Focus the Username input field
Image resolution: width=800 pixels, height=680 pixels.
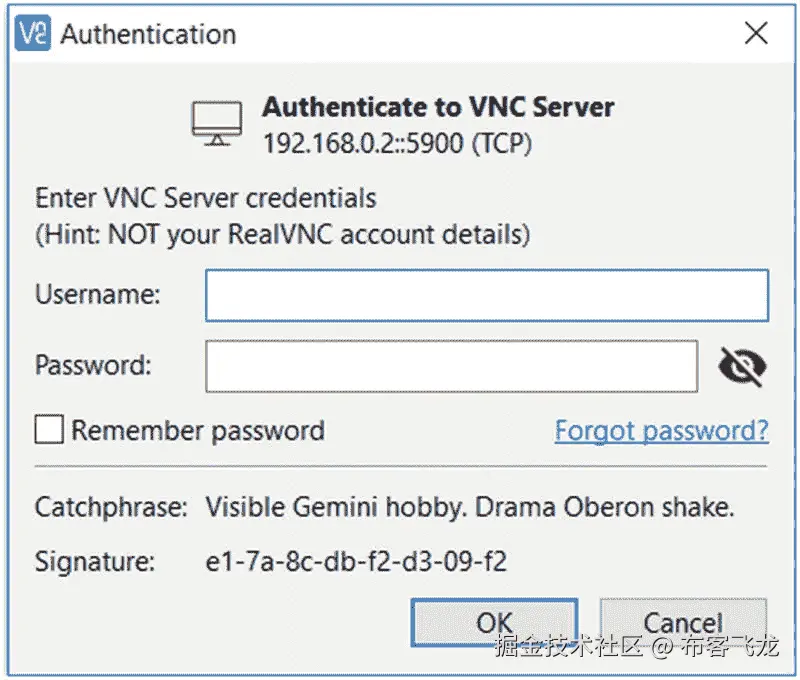487,295
